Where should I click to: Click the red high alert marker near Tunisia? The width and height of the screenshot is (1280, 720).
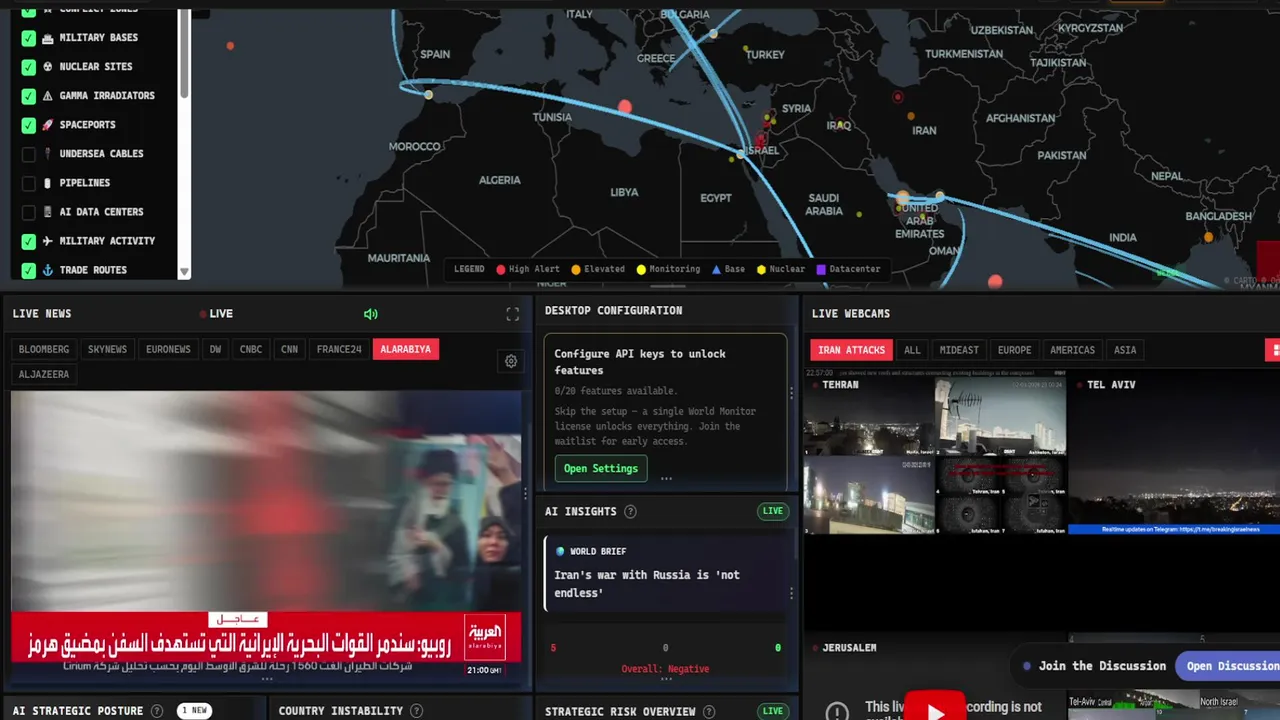click(625, 106)
